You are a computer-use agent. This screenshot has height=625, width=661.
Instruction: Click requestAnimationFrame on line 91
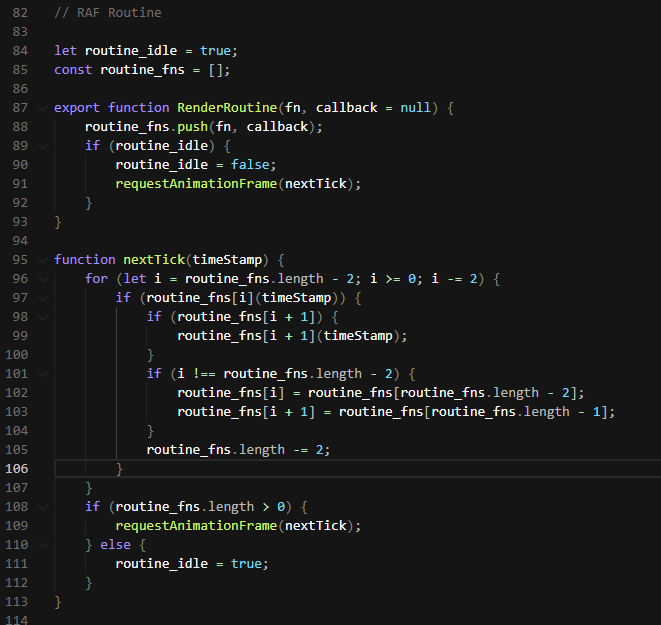tap(196, 184)
